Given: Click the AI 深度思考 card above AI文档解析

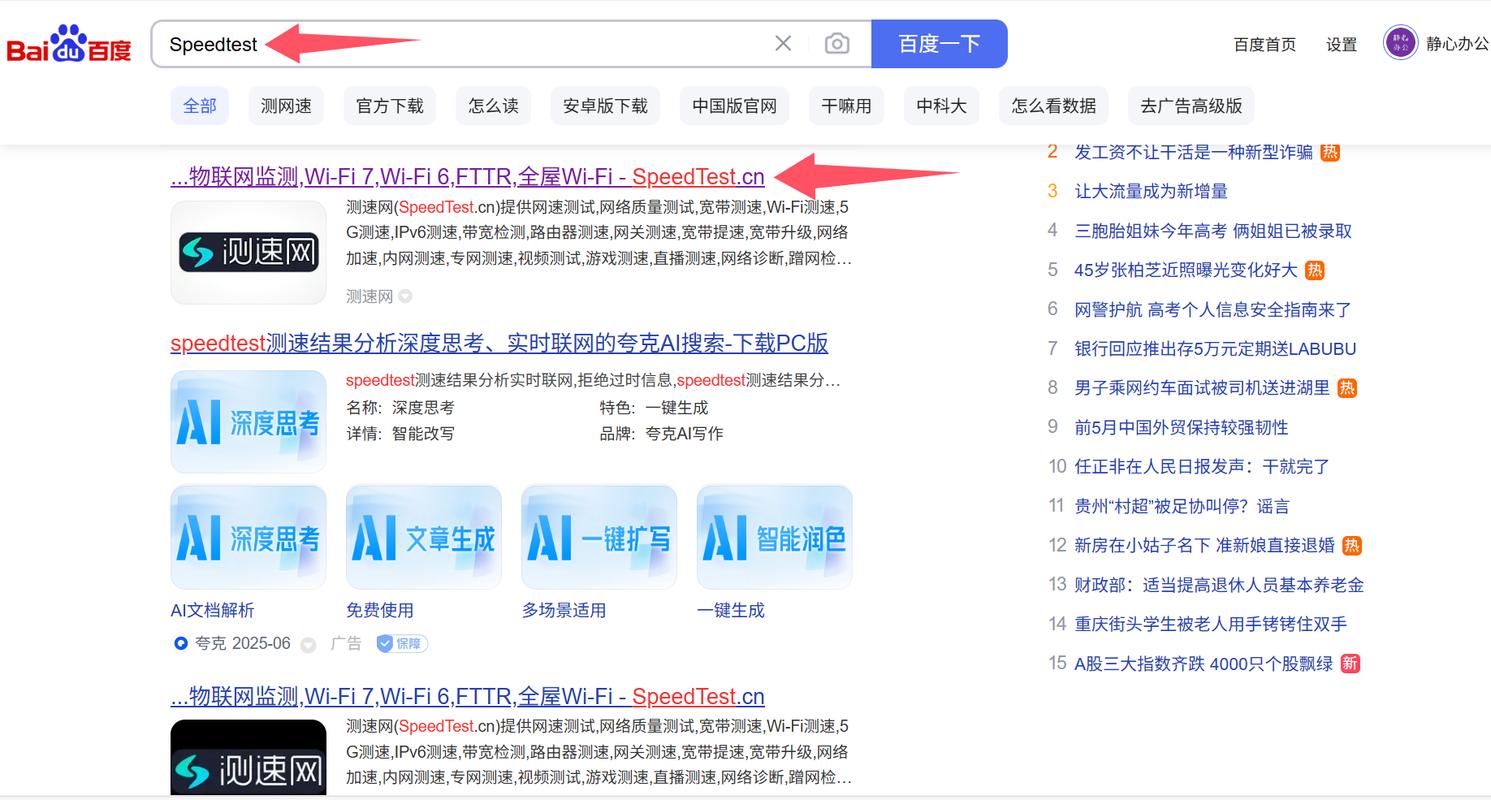Looking at the screenshot, I should pos(249,538).
